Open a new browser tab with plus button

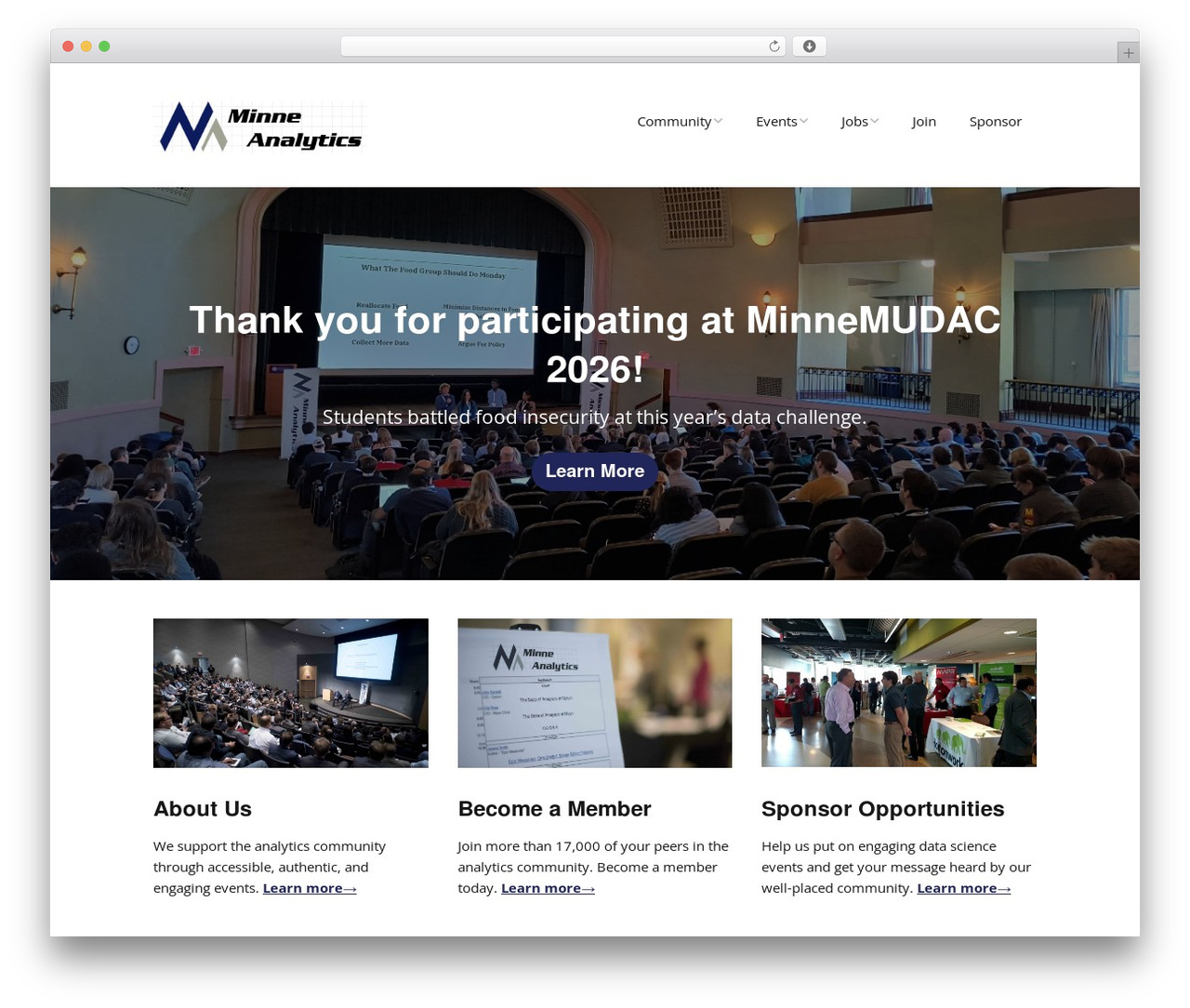click(x=1128, y=53)
